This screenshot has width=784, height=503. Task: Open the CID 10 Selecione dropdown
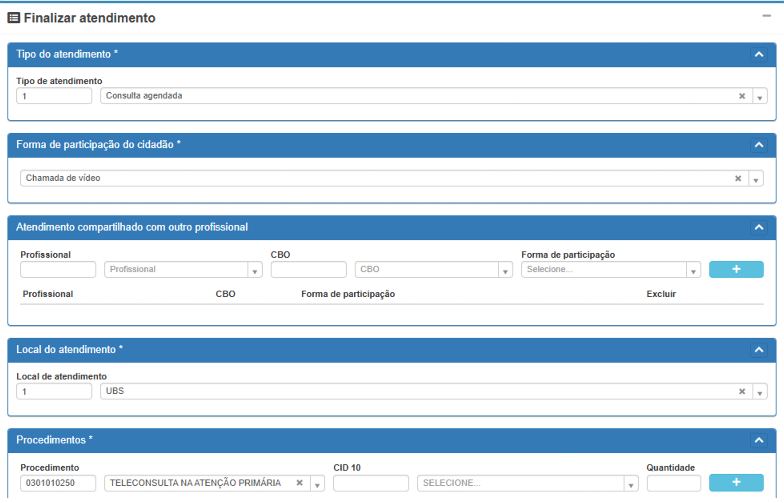pos(631,484)
